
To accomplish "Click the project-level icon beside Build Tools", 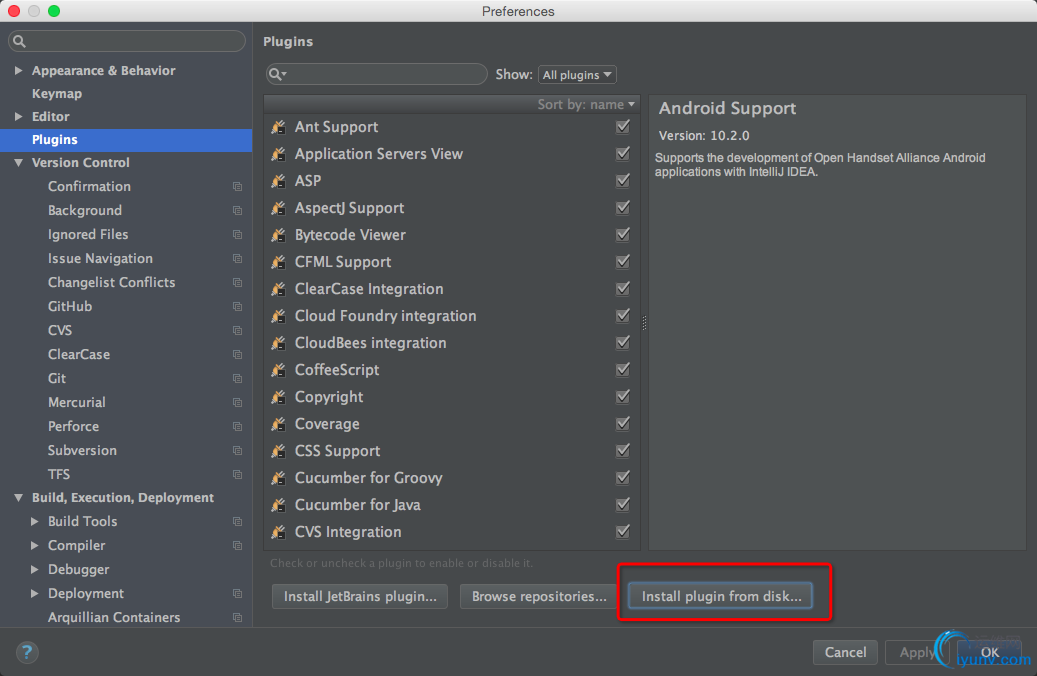I will pyautogui.click(x=237, y=521).
